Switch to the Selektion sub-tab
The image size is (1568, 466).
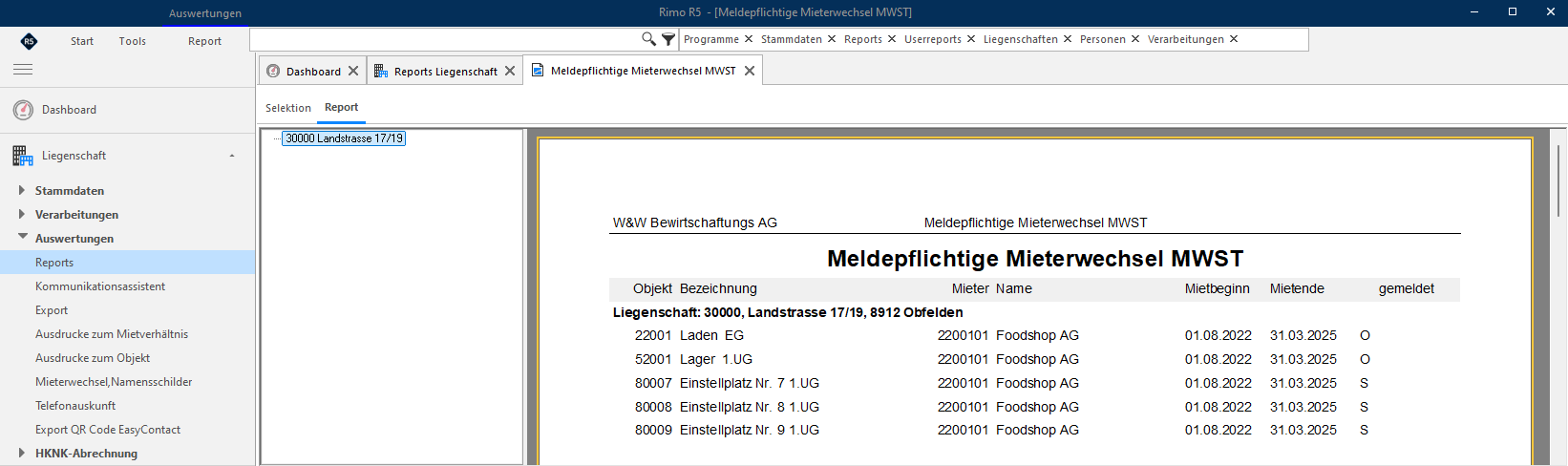(x=288, y=108)
